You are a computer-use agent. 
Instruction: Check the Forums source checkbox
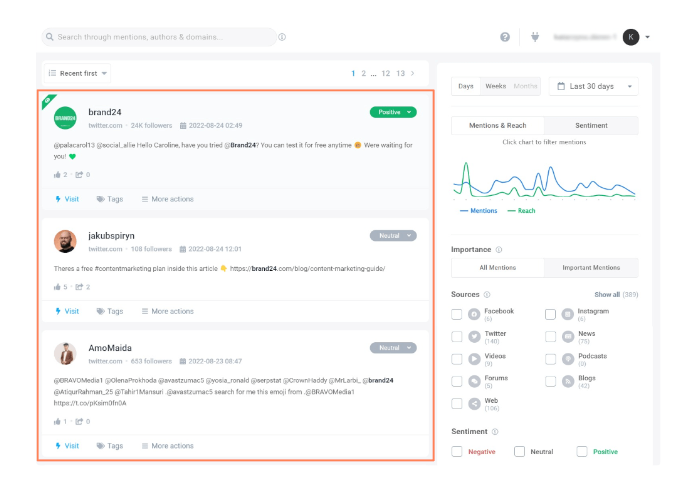point(457,381)
